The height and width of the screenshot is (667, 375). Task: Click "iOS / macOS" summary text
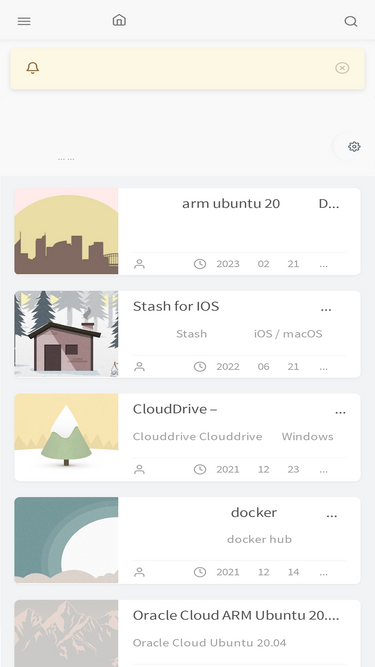[x=288, y=334]
